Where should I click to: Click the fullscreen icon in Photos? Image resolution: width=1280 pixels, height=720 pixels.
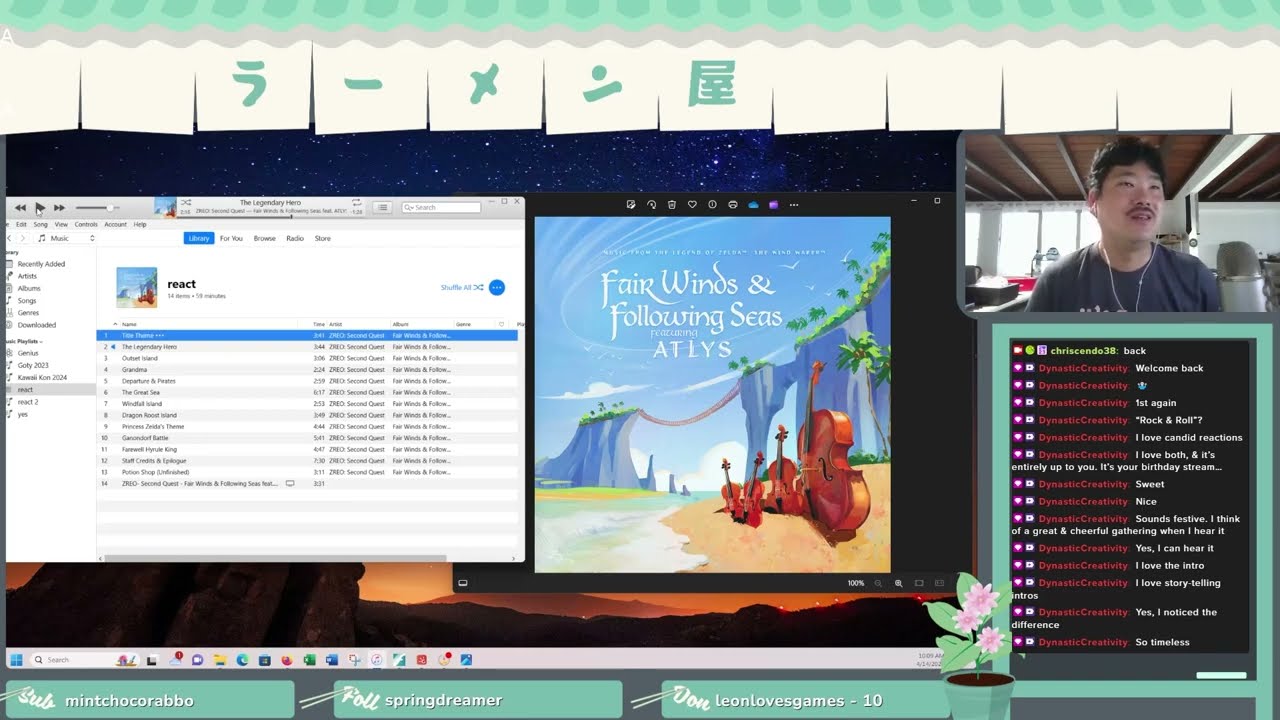pyautogui.click(x=939, y=583)
